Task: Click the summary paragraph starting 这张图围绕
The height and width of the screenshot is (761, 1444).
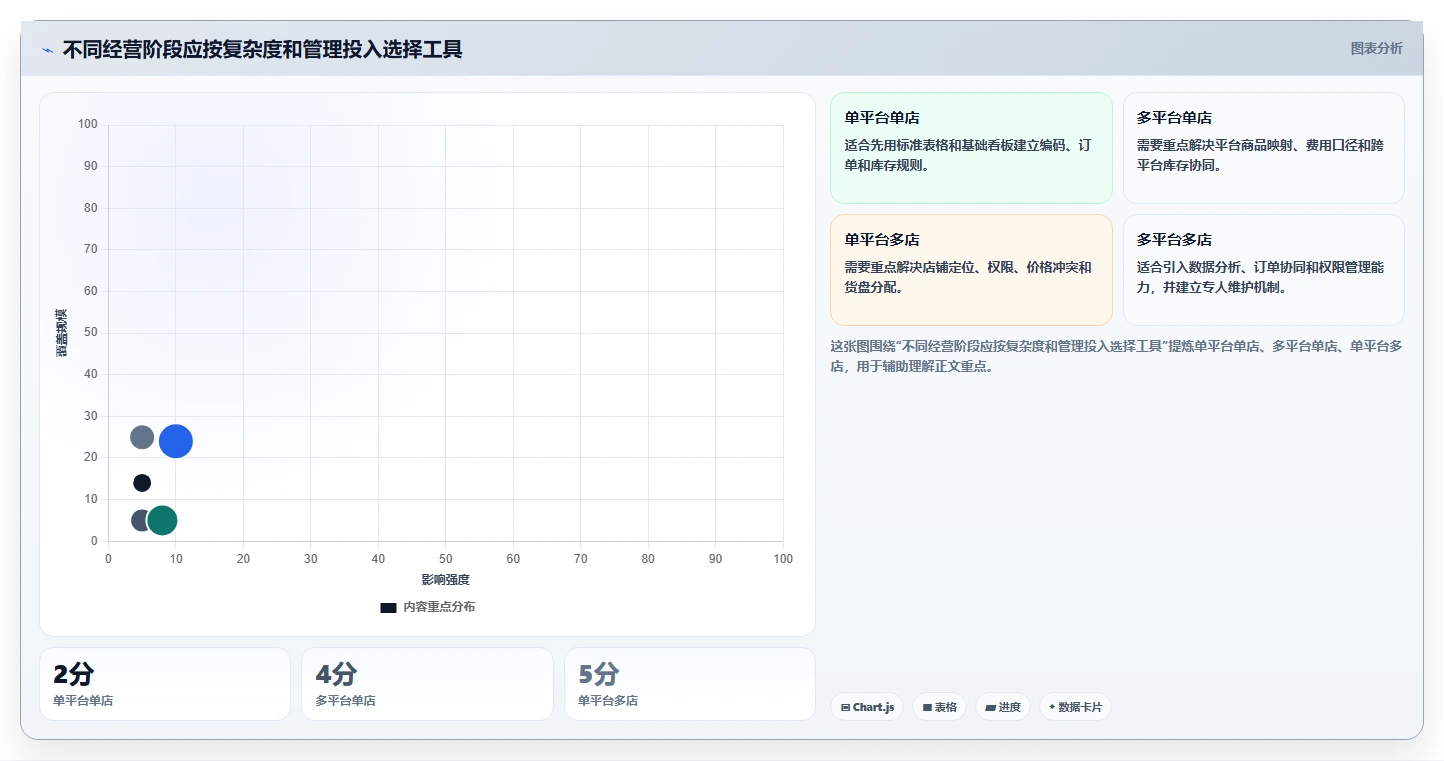Action: tap(1116, 356)
